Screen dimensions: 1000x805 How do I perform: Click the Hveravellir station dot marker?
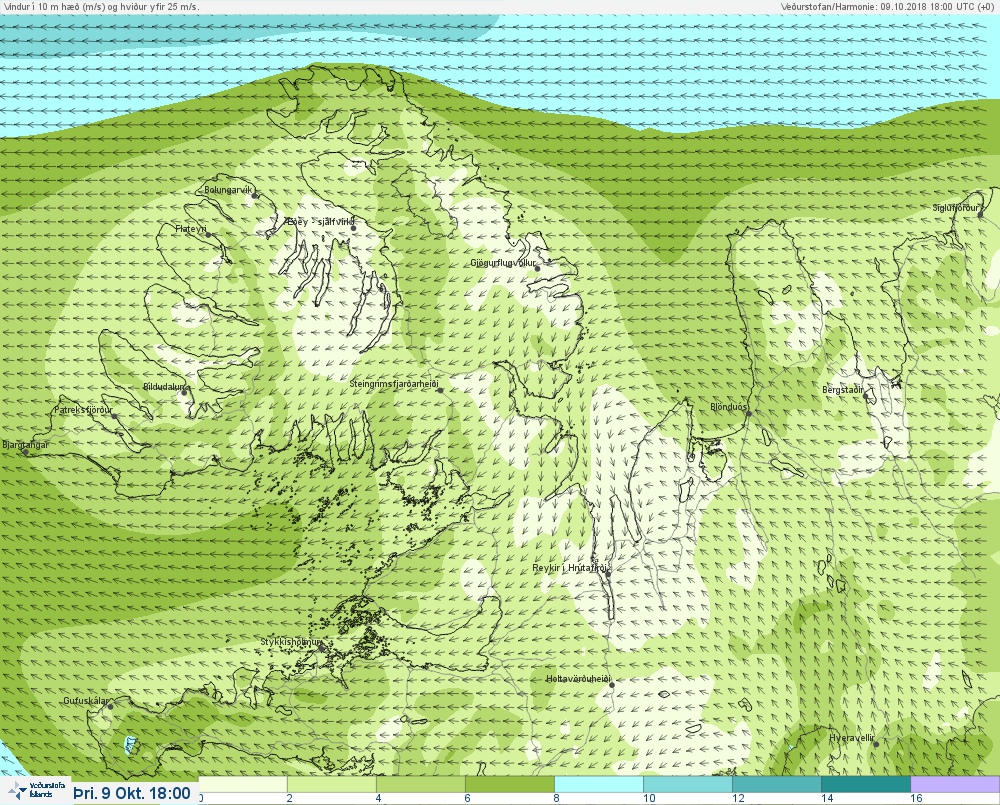tap(876, 744)
